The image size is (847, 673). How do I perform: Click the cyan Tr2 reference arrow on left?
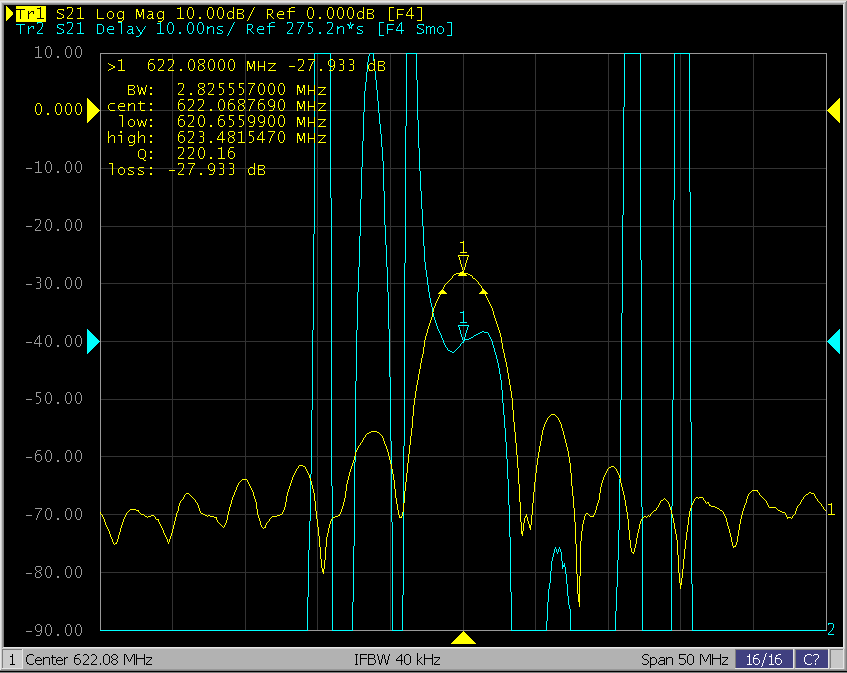(x=94, y=342)
